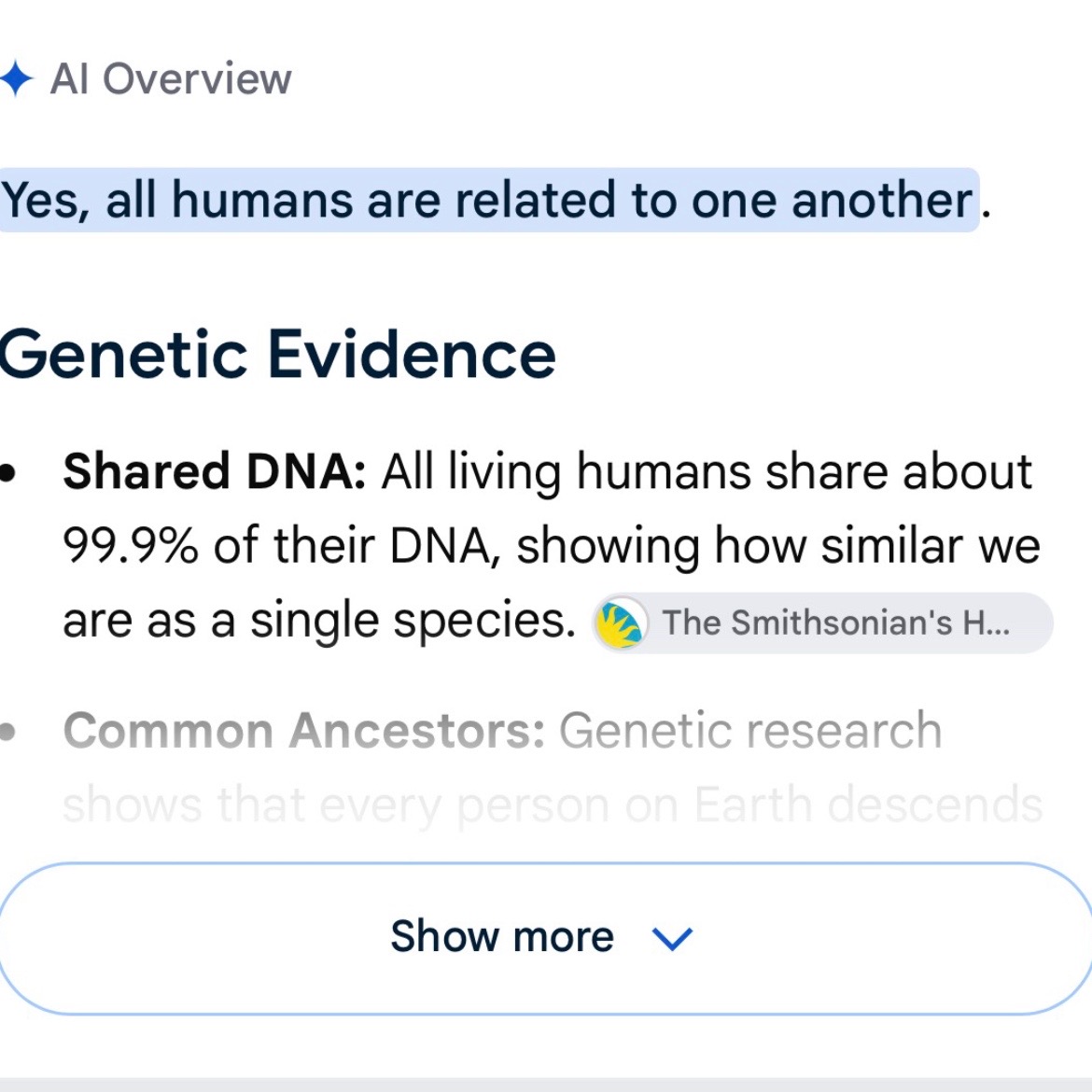This screenshot has height=1092, width=1092.
Task: Select the bold Shared DNA label
Action: (x=215, y=471)
